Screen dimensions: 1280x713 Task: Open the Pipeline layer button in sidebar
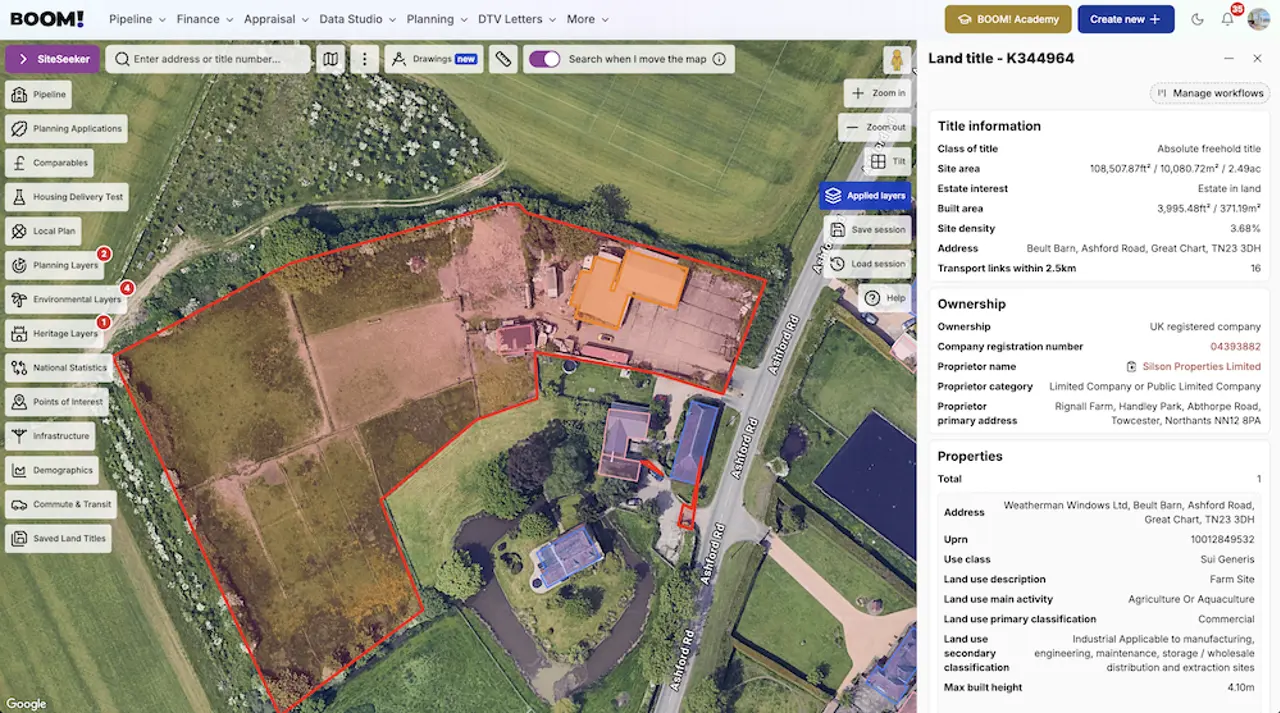point(39,94)
